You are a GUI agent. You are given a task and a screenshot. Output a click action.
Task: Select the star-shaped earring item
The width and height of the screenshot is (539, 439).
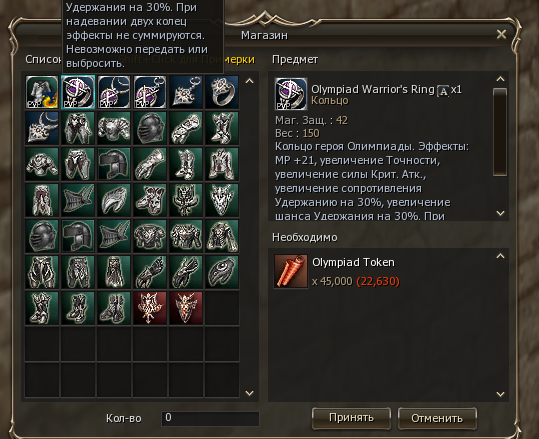[186, 92]
